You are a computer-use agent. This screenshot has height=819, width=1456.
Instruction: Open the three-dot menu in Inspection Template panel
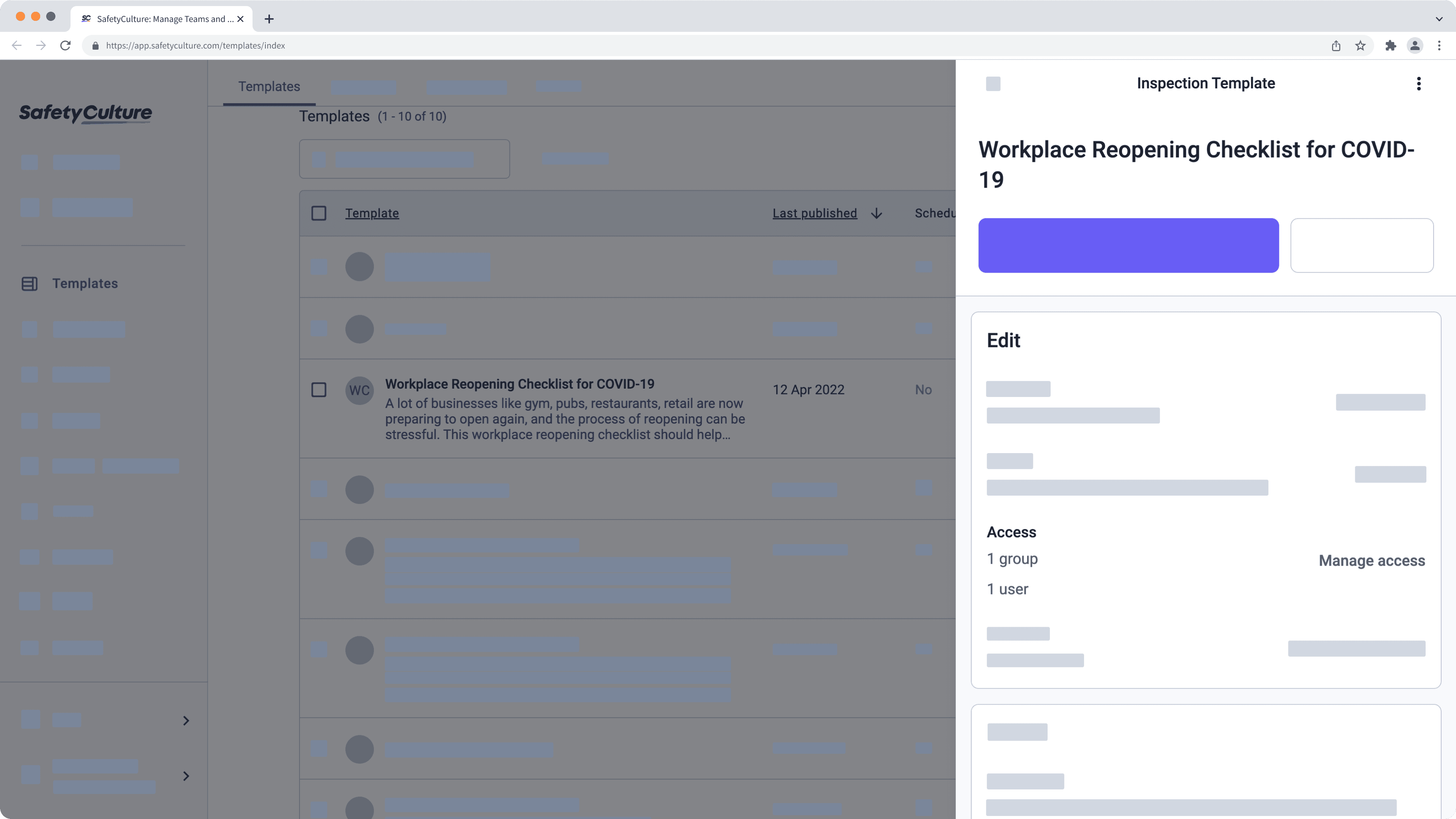click(x=1418, y=84)
